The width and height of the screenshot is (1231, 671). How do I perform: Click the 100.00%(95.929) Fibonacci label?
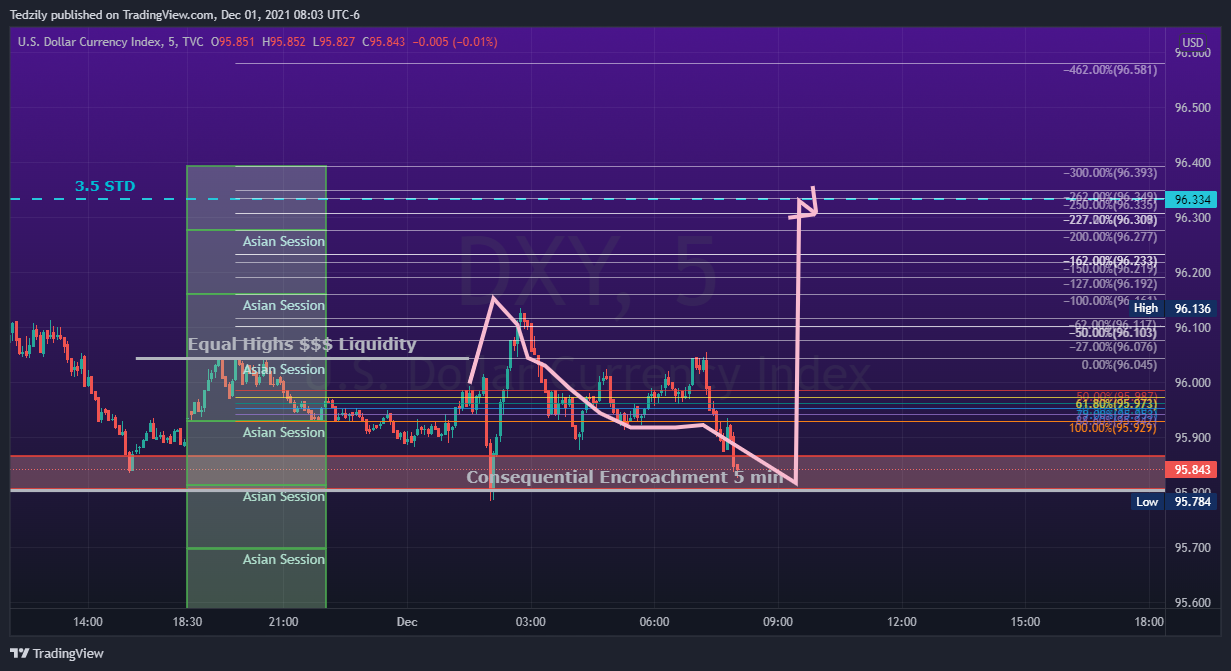1113,428
